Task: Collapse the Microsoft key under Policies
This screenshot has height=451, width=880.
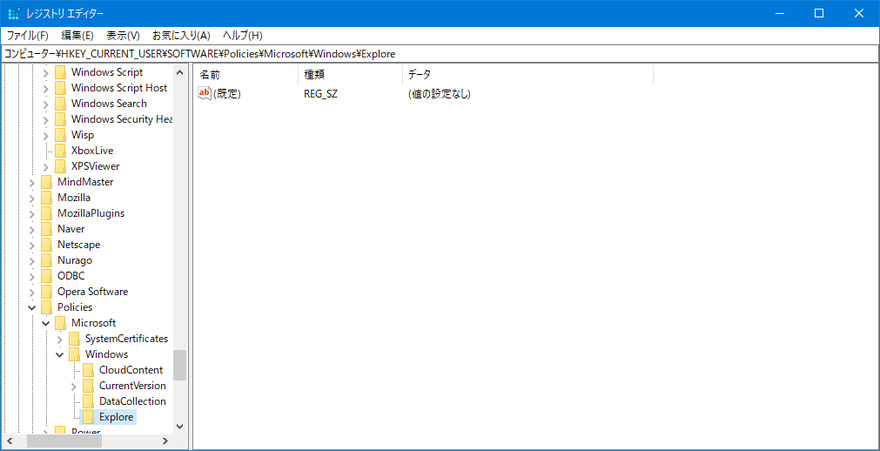Action: (47, 324)
